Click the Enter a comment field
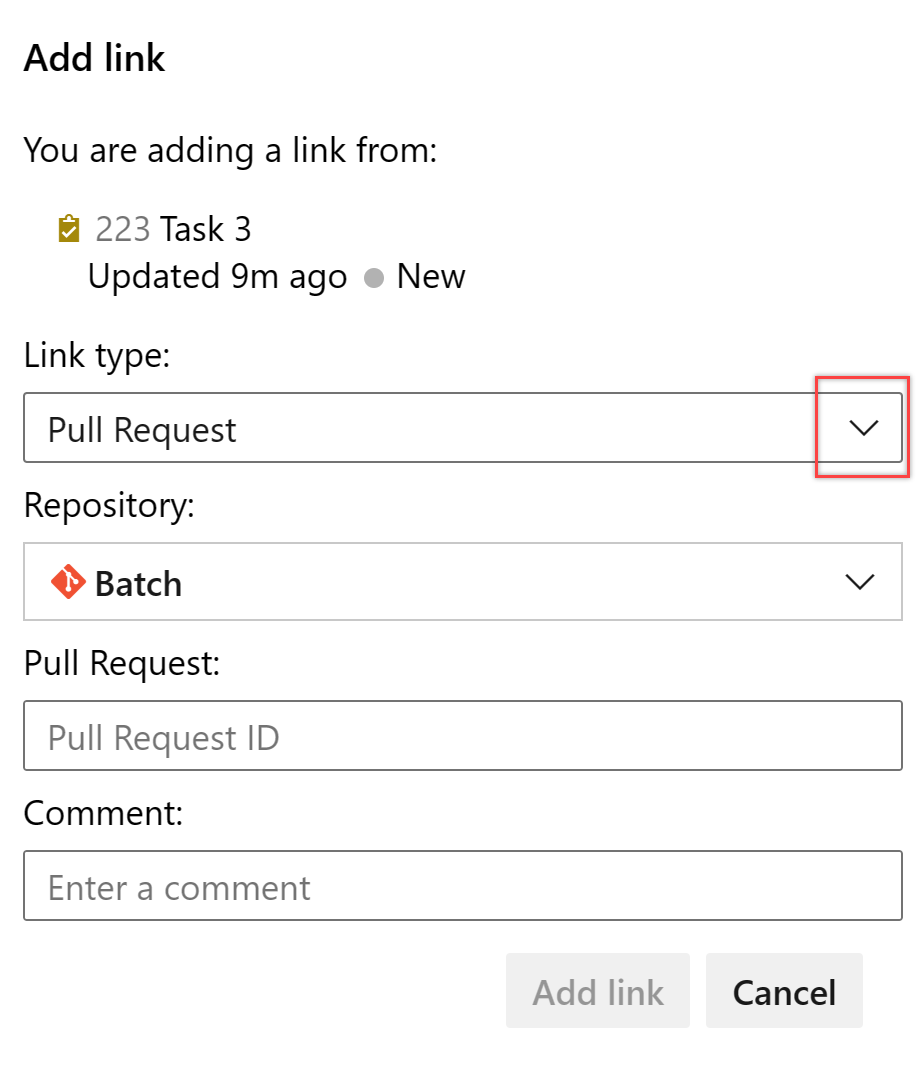This screenshot has height=1078, width=919. click(460, 886)
